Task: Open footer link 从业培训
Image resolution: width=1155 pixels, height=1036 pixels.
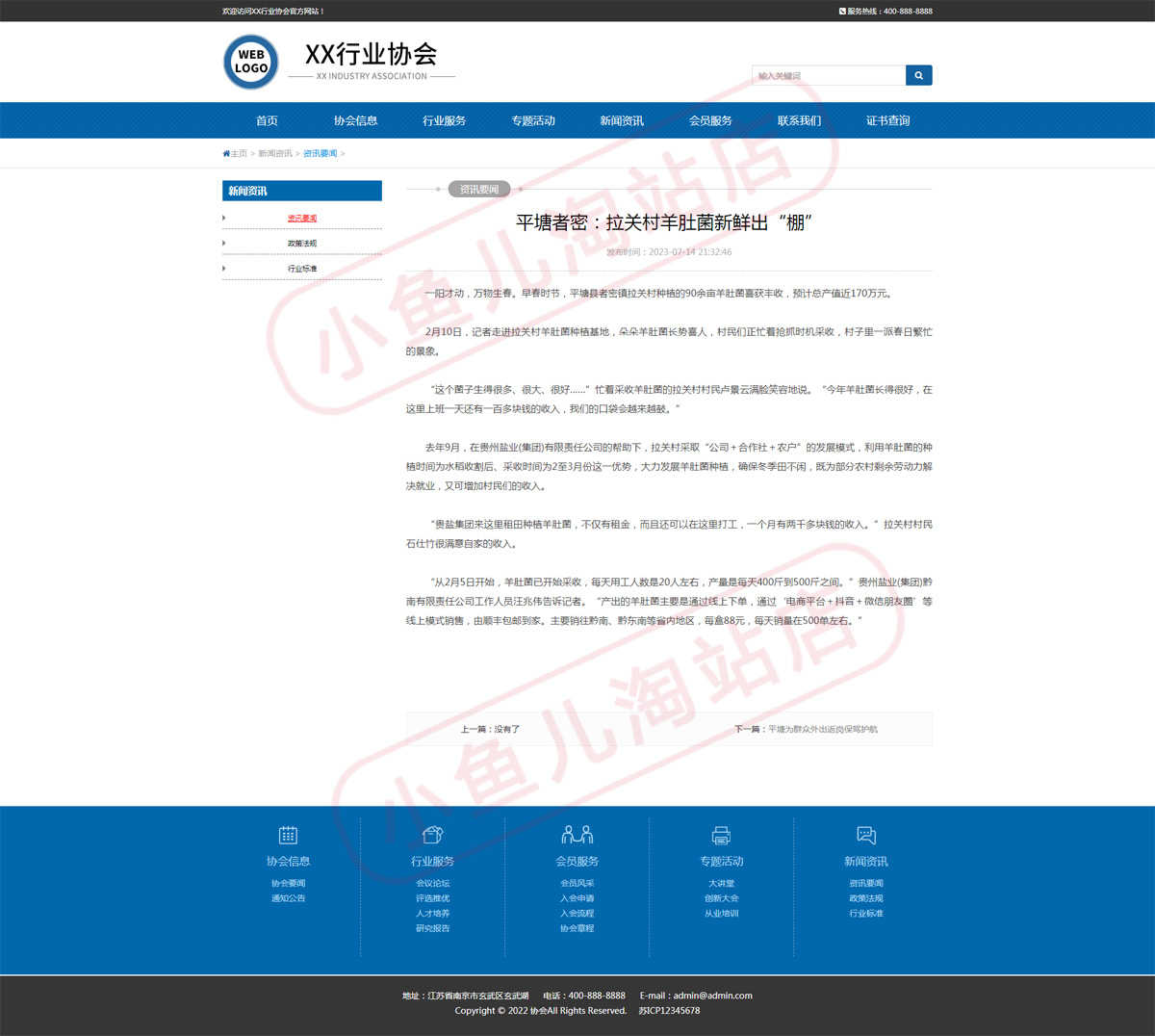Action: pos(721,913)
